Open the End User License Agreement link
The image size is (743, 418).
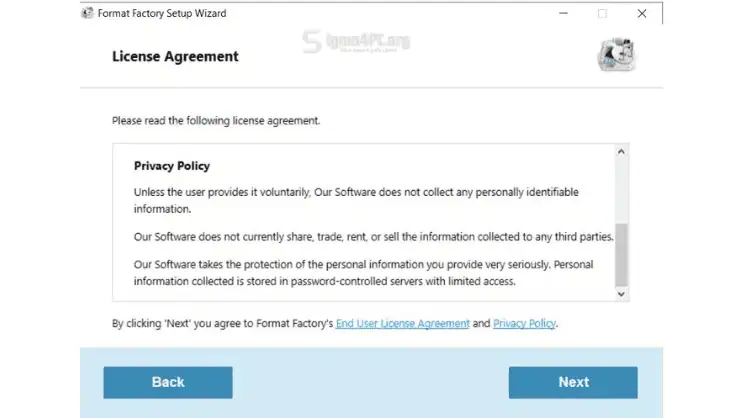[x=402, y=324]
